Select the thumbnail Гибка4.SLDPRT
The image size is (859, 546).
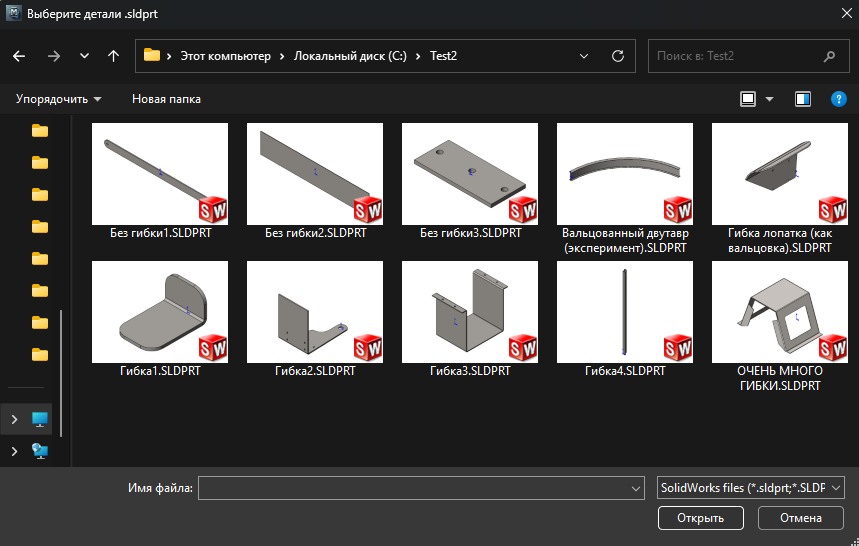[625, 312]
